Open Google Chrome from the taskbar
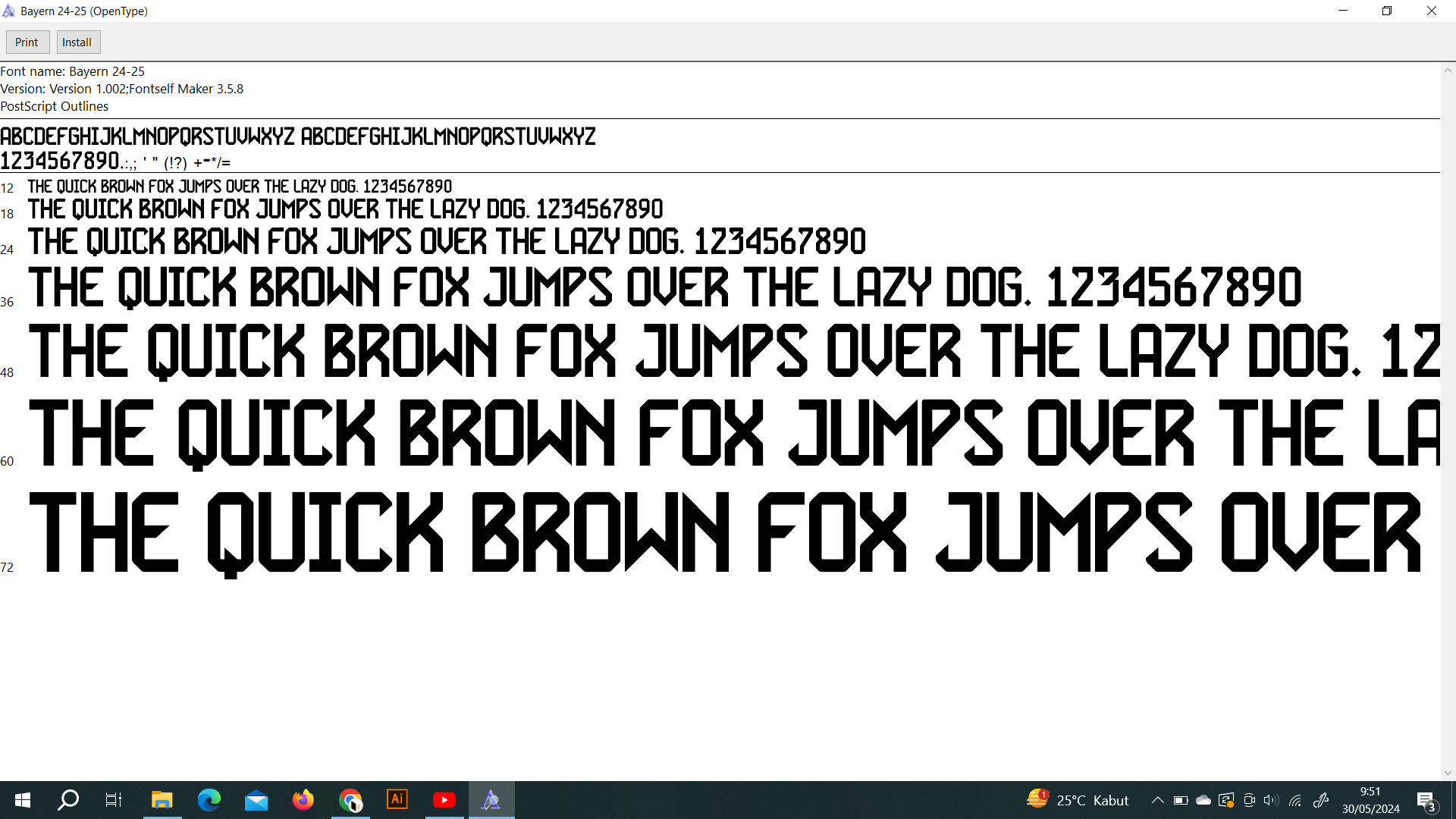Viewport: 1456px width, 819px height. tap(350, 799)
